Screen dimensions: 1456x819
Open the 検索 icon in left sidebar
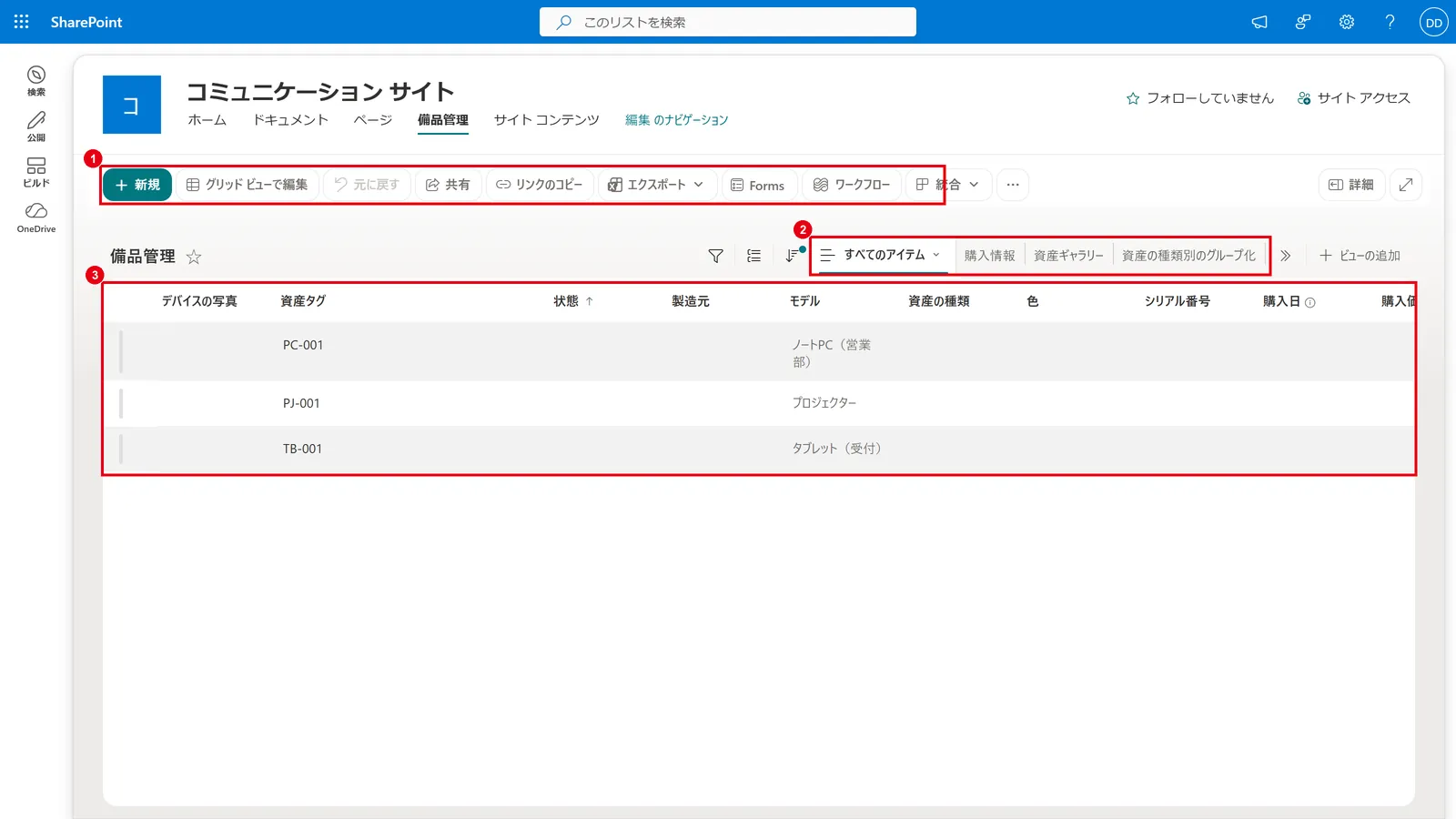pos(36,81)
